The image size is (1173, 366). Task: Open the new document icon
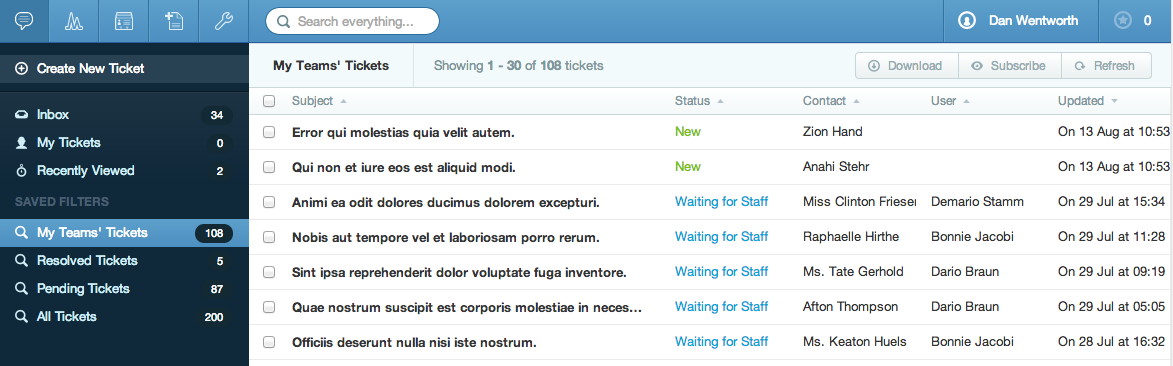pos(173,21)
